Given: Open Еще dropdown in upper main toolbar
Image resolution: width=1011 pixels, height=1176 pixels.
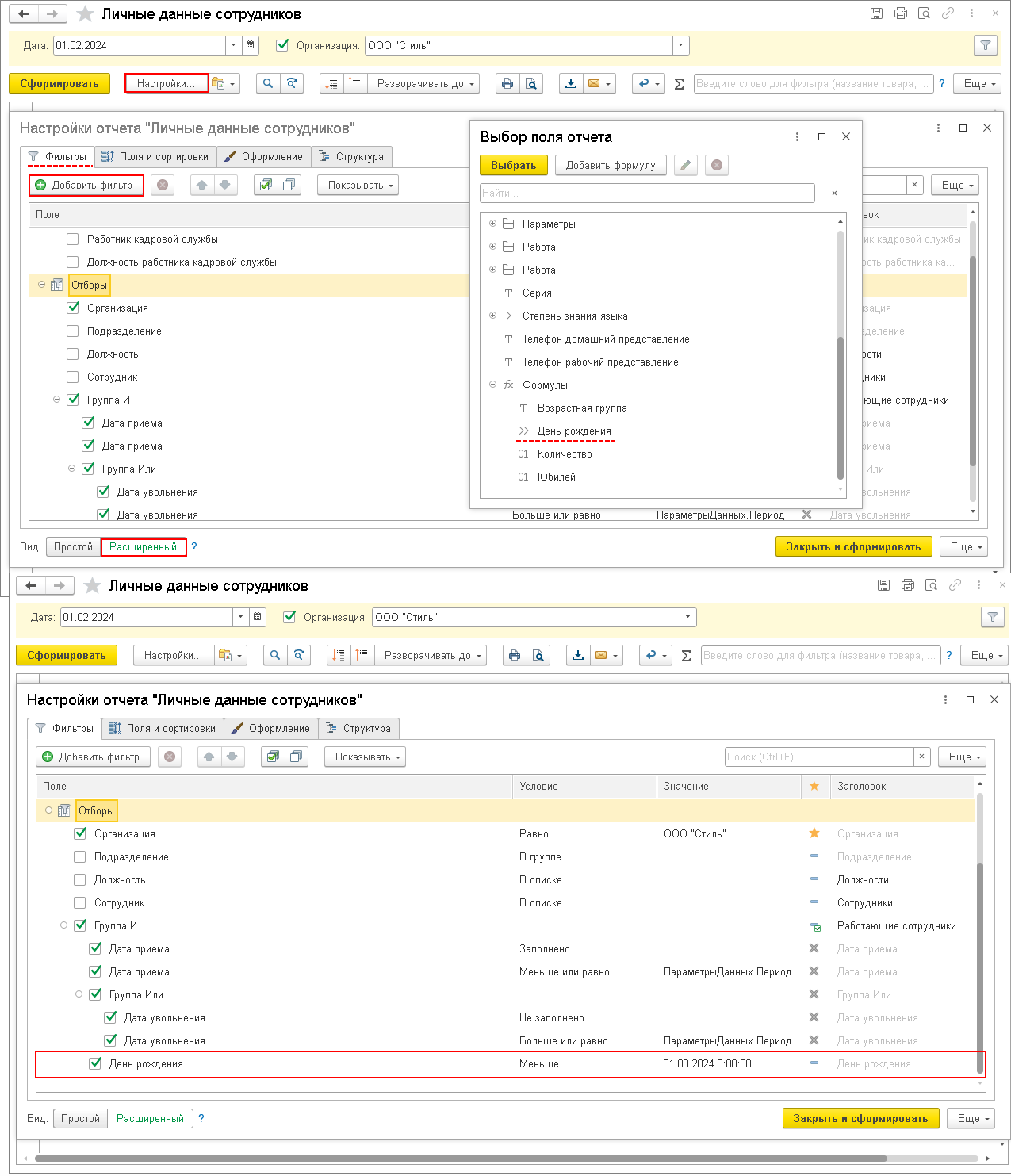Looking at the screenshot, I should [978, 83].
